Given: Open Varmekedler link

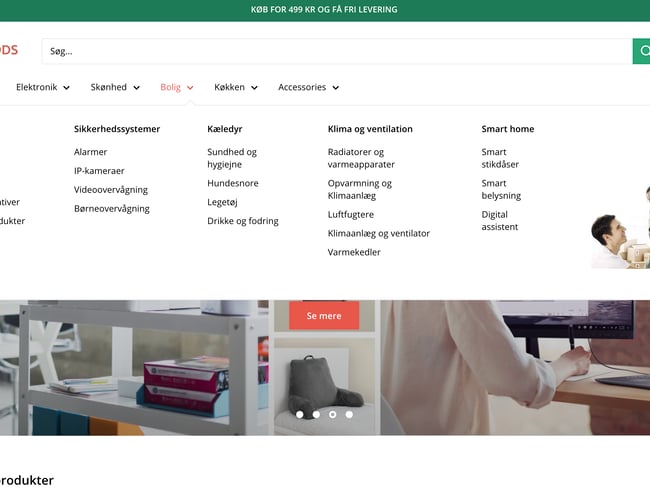Looking at the screenshot, I should 354,252.
